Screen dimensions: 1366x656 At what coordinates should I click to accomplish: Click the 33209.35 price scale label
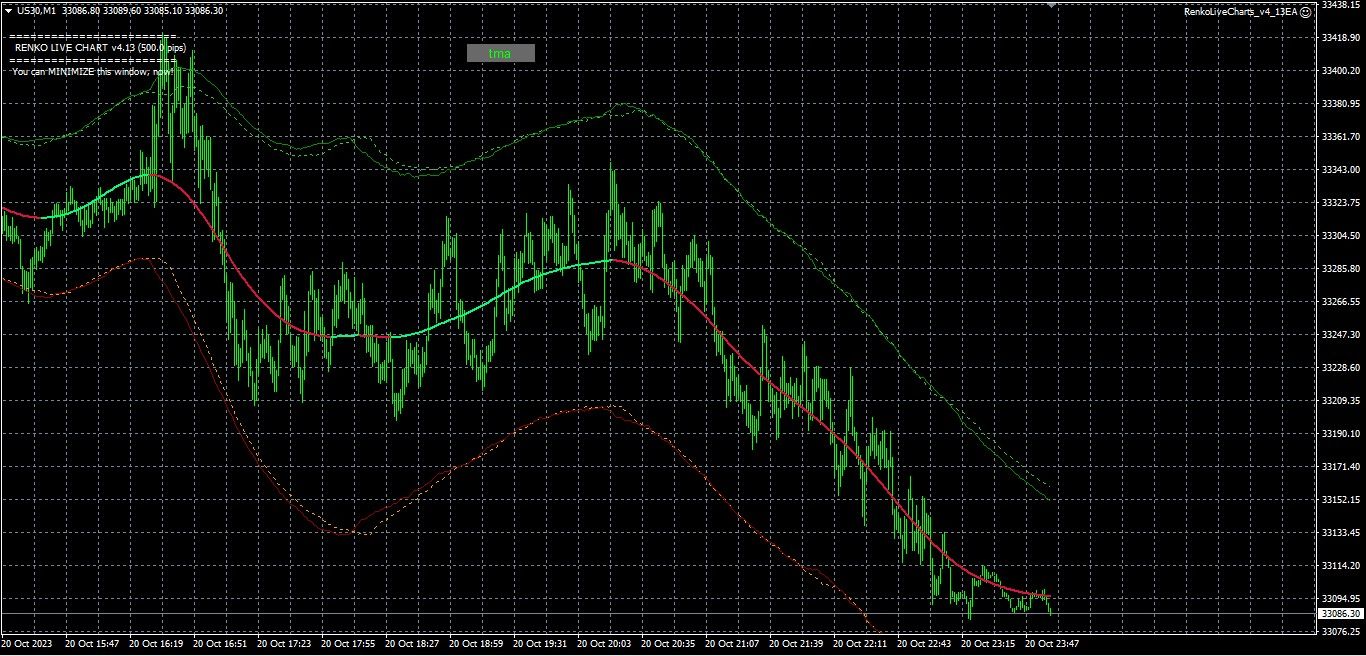[x=1340, y=401]
